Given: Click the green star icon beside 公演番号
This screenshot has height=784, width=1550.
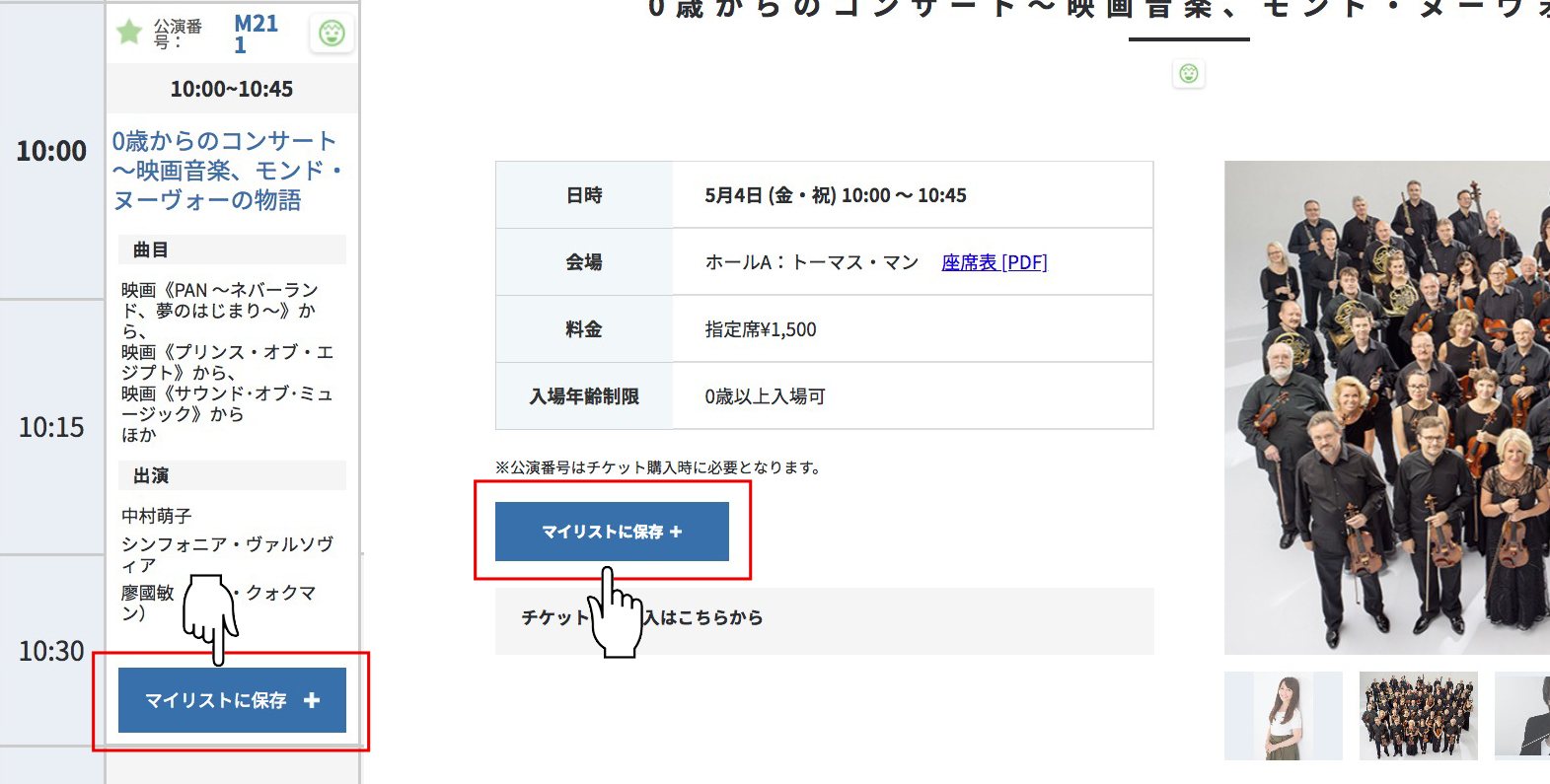Looking at the screenshot, I should pos(129,32).
